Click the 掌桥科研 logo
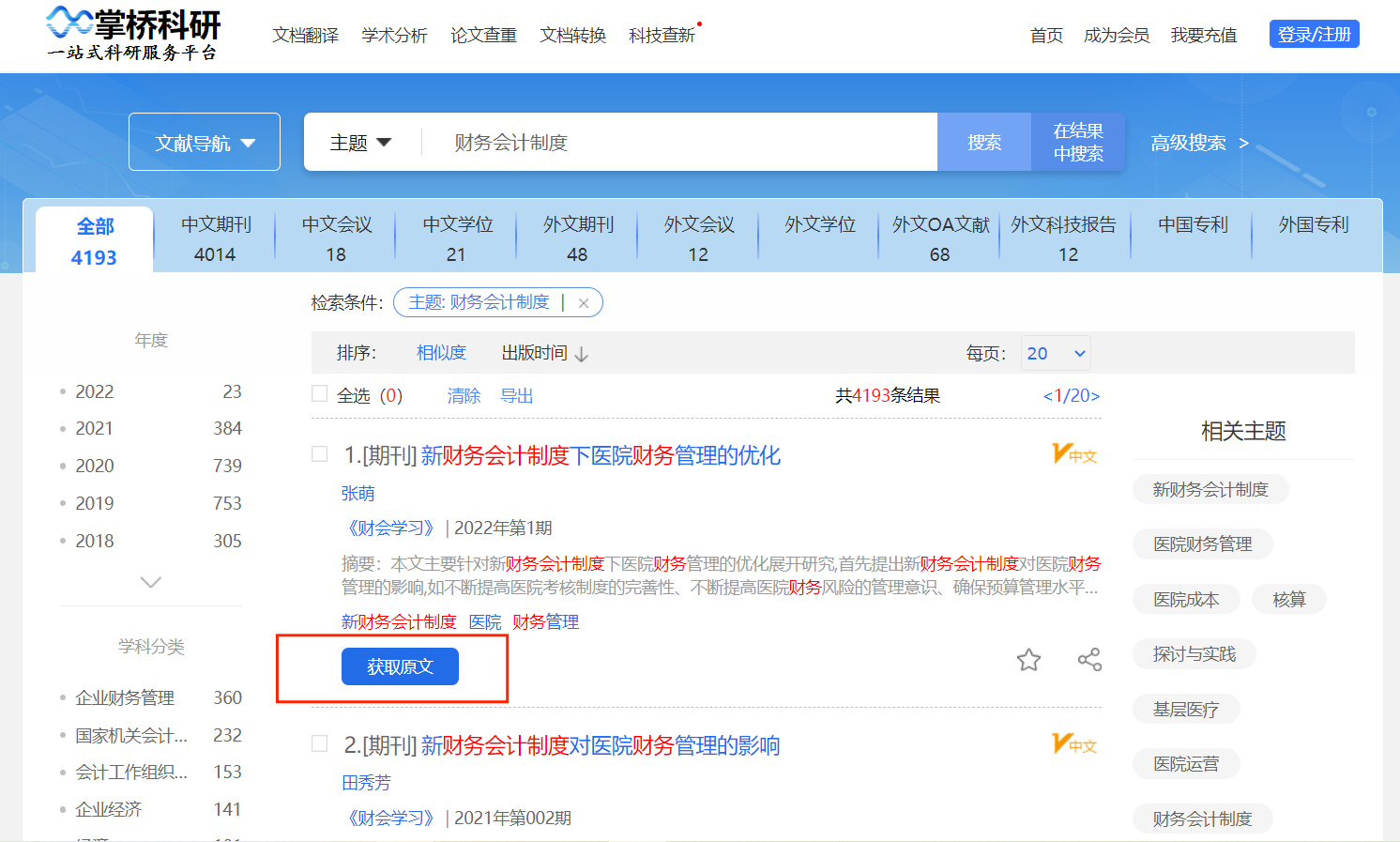The image size is (1400, 842). point(133,35)
